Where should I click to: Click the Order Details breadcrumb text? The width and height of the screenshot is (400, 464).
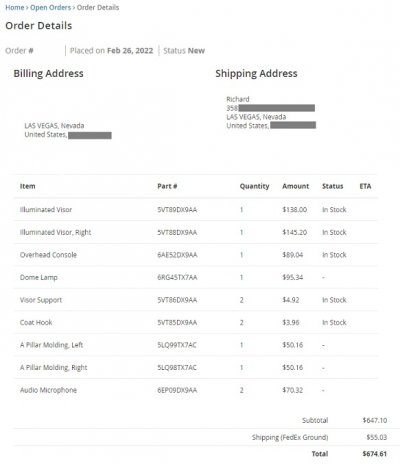pyautogui.click(x=98, y=7)
